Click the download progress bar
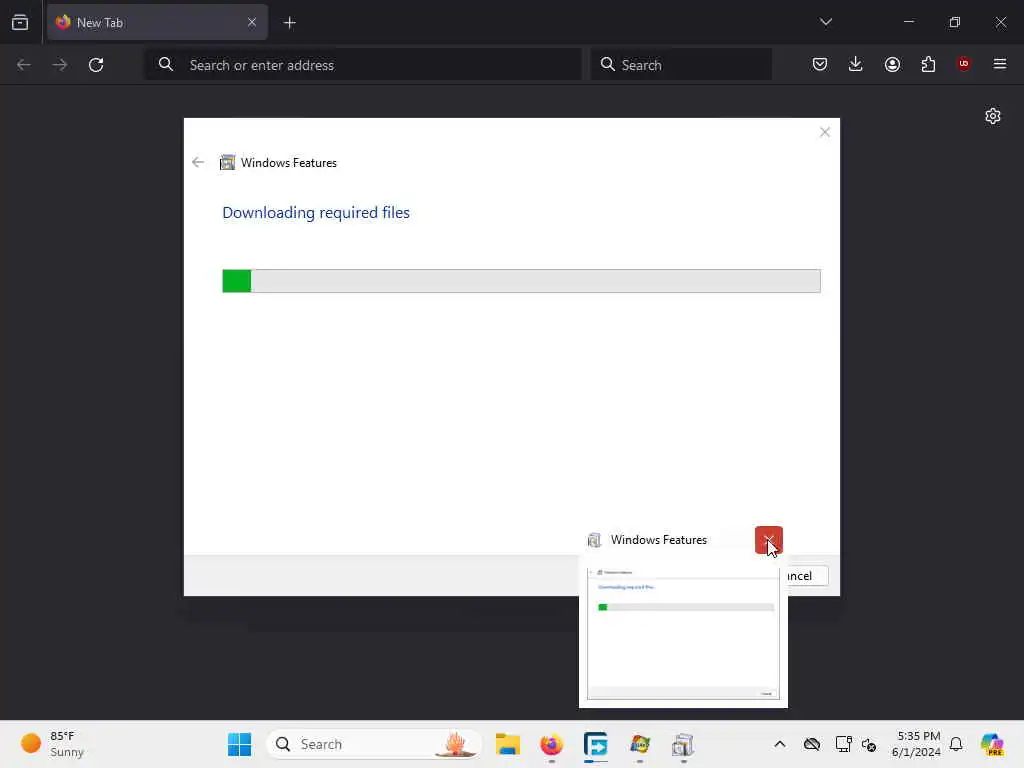Viewport: 1024px width, 768px height. [521, 281]
